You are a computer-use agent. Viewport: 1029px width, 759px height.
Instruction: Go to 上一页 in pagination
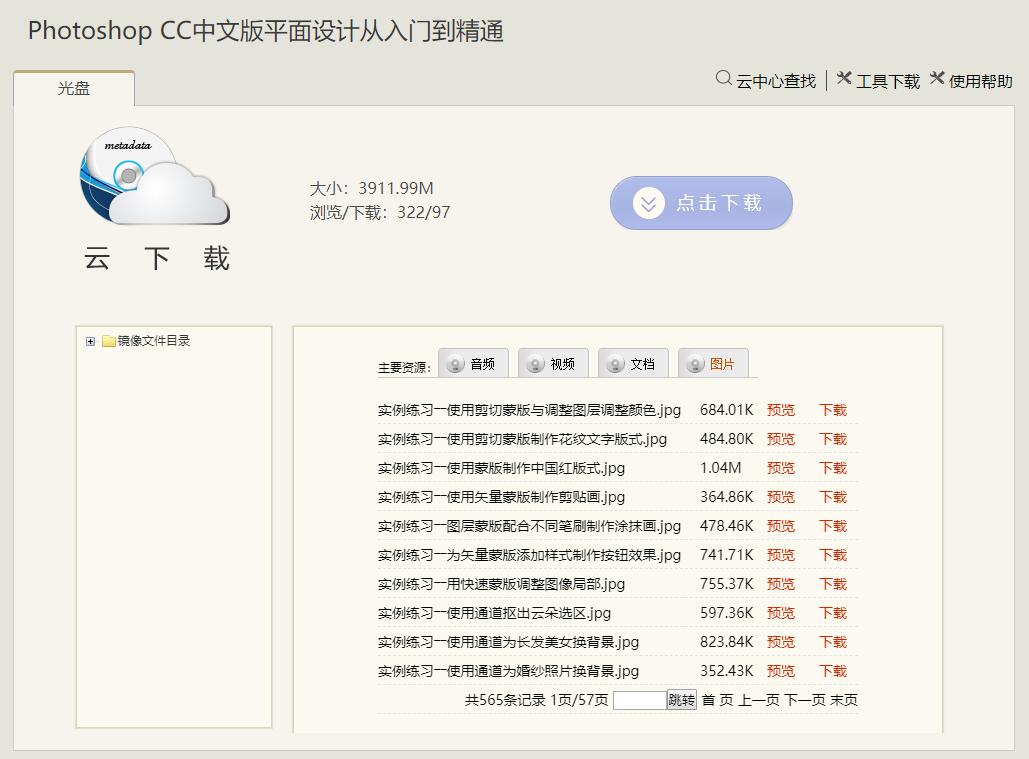(x=759, y=700)
